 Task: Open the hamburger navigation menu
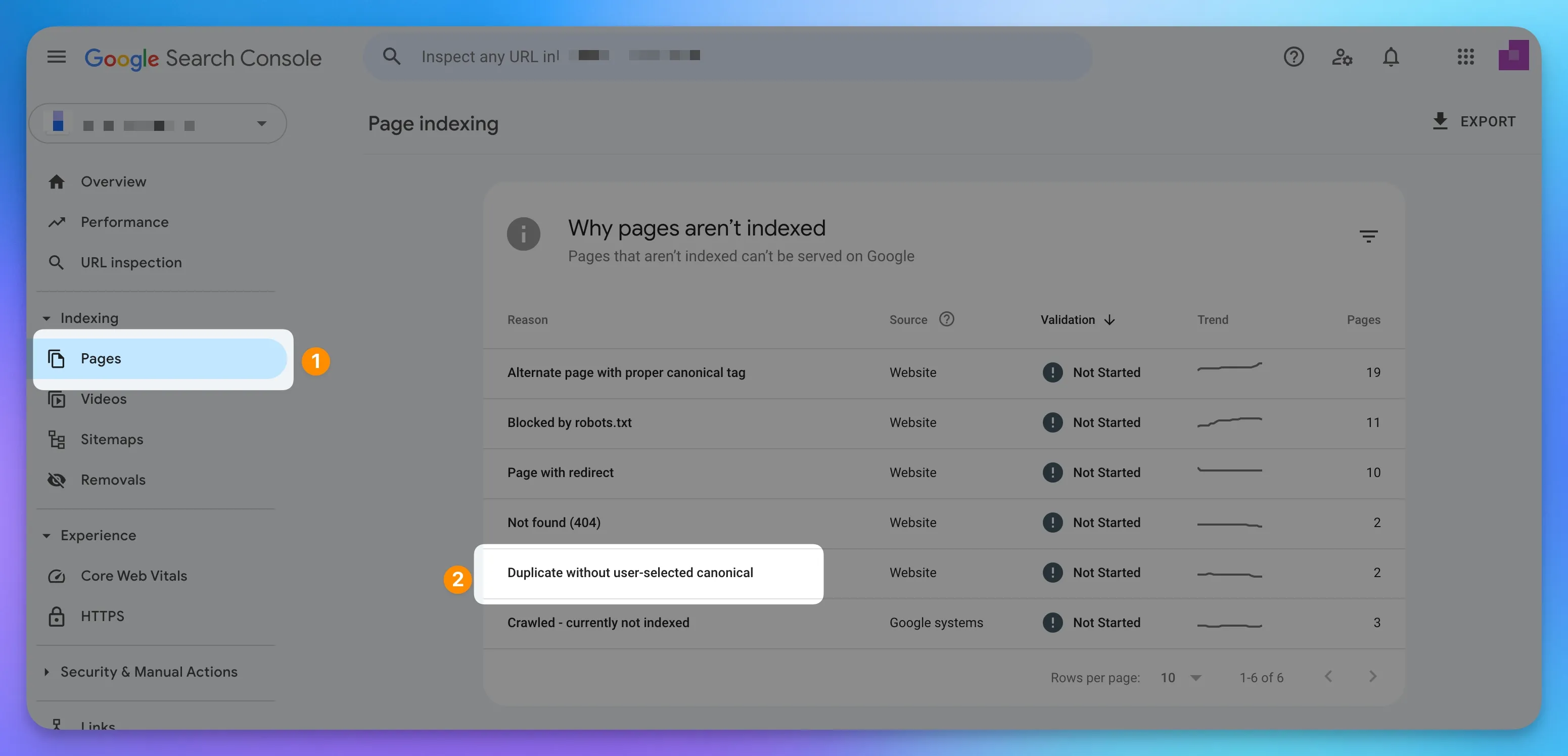point(56,57)
